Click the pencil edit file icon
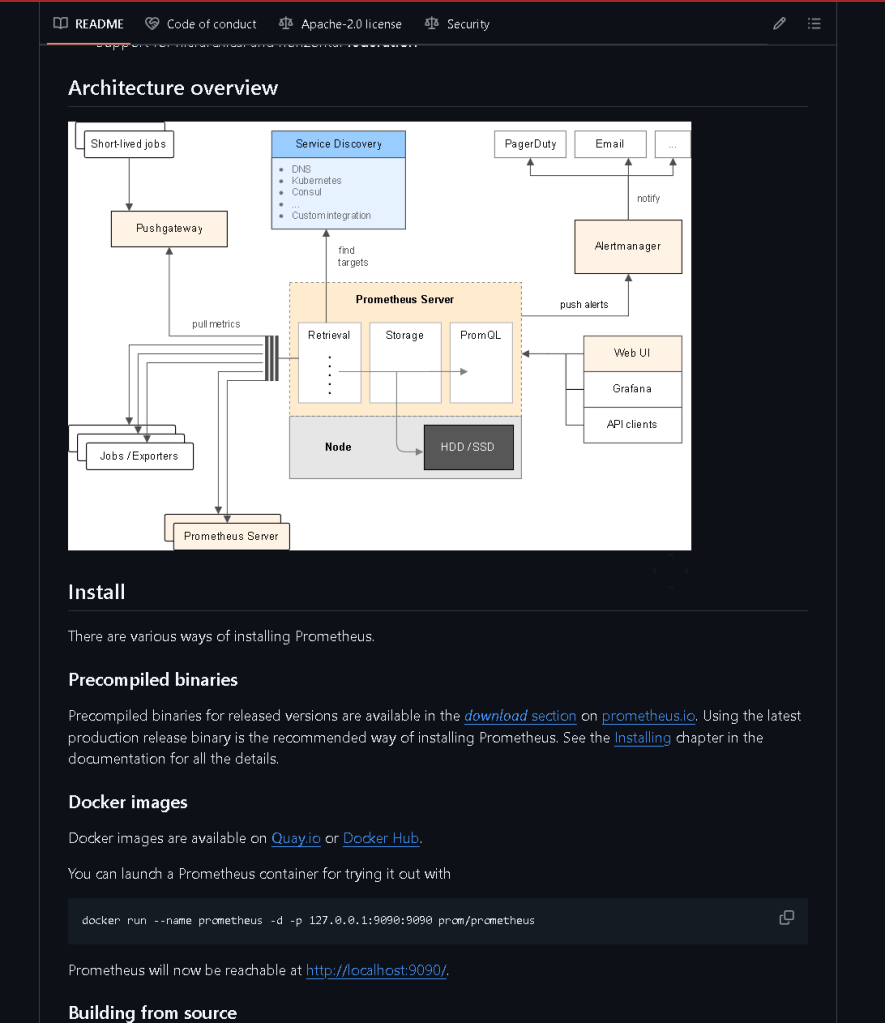This screenshot has height=1023, width=885. (779, 24)
